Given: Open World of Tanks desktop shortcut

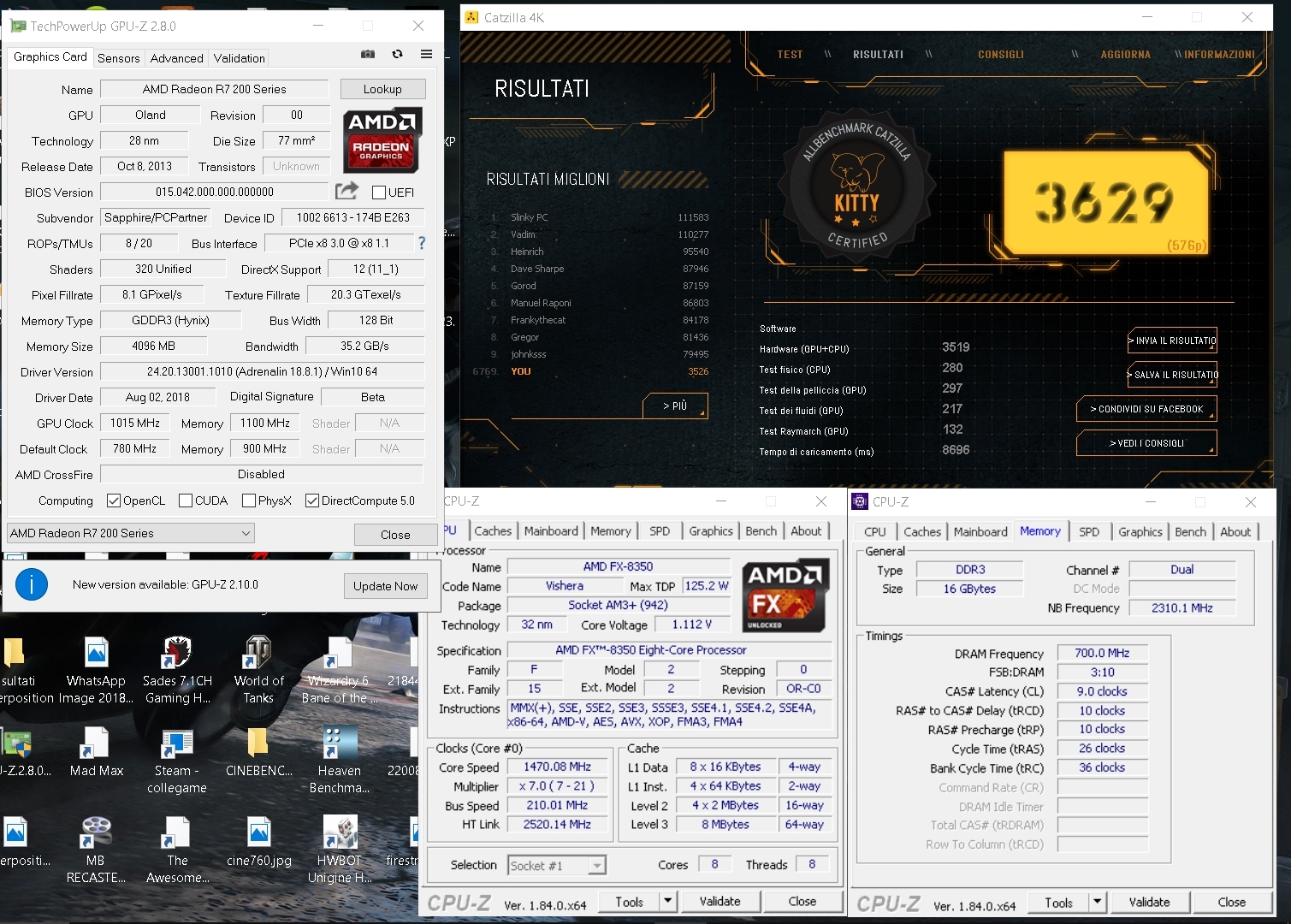Looking at the screenshot, I should pyautogui.click(x=258, y=672).
